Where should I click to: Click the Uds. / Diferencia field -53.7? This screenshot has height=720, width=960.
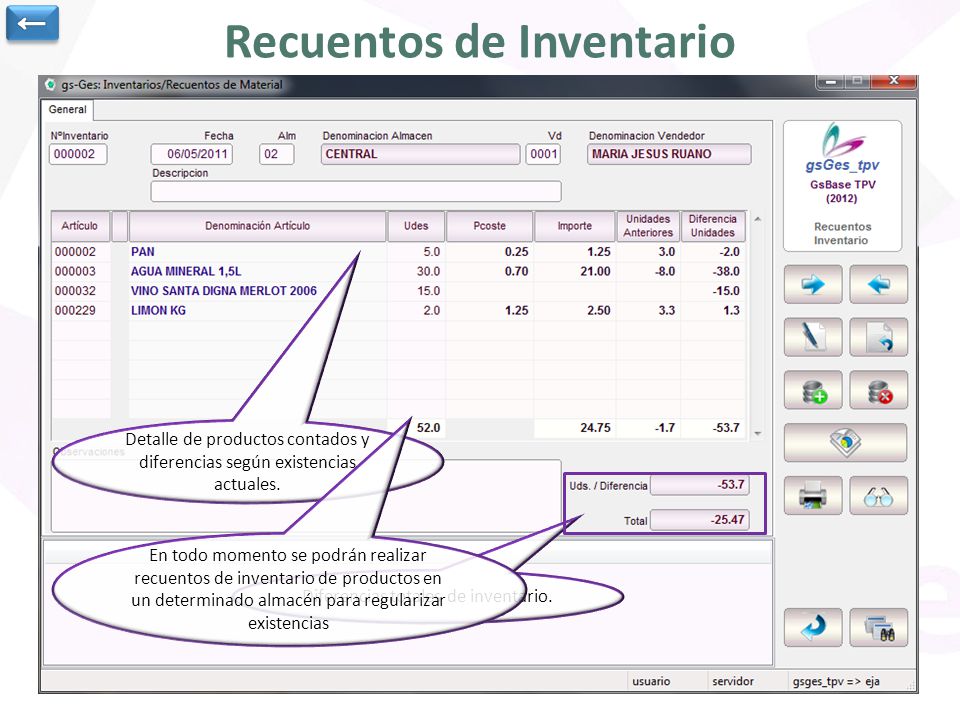[699, 485]
